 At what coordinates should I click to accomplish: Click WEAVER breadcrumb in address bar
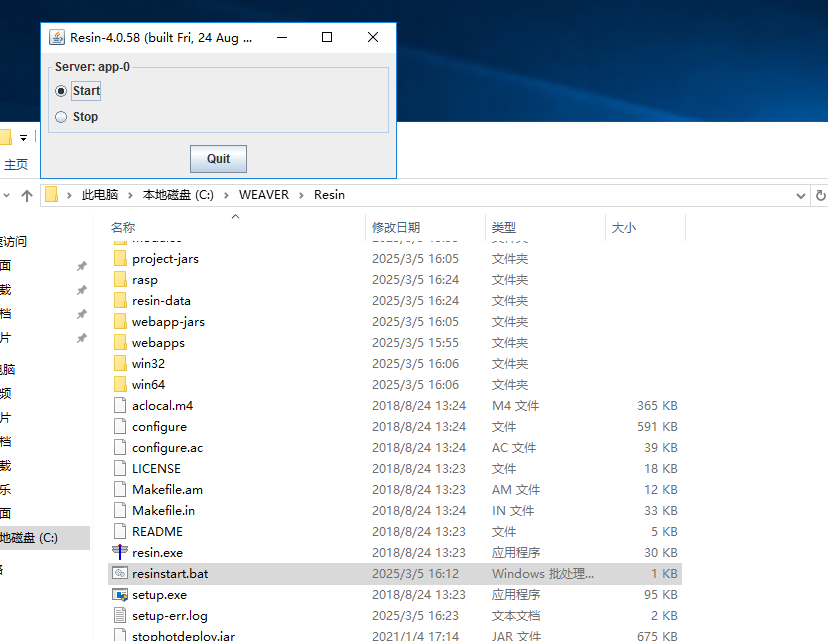[264, 195]
